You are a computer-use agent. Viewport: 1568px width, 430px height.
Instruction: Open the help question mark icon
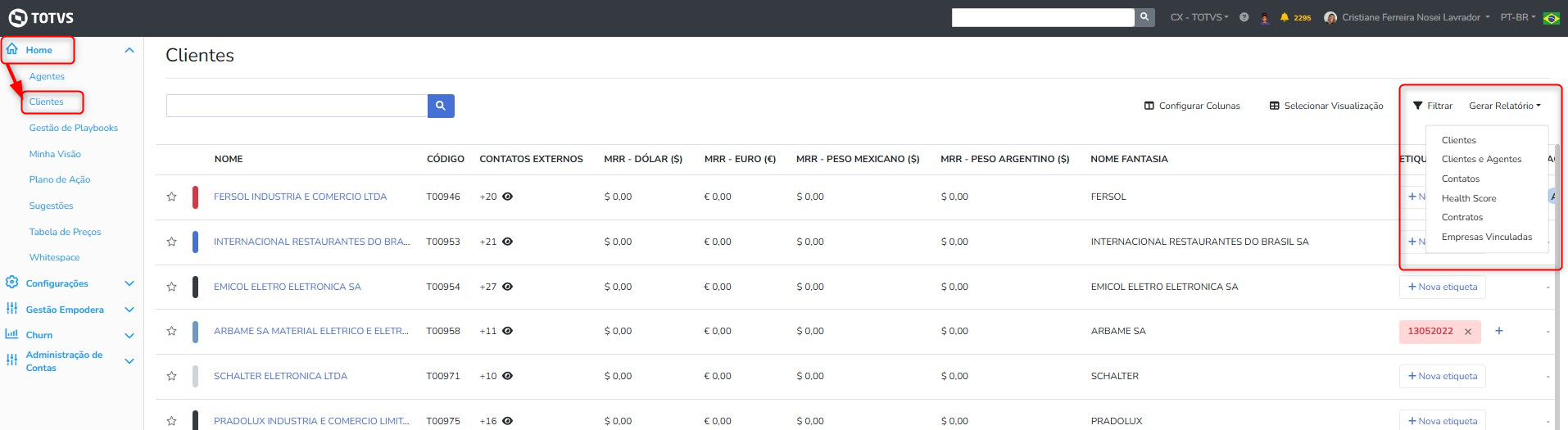point(1244,17)
